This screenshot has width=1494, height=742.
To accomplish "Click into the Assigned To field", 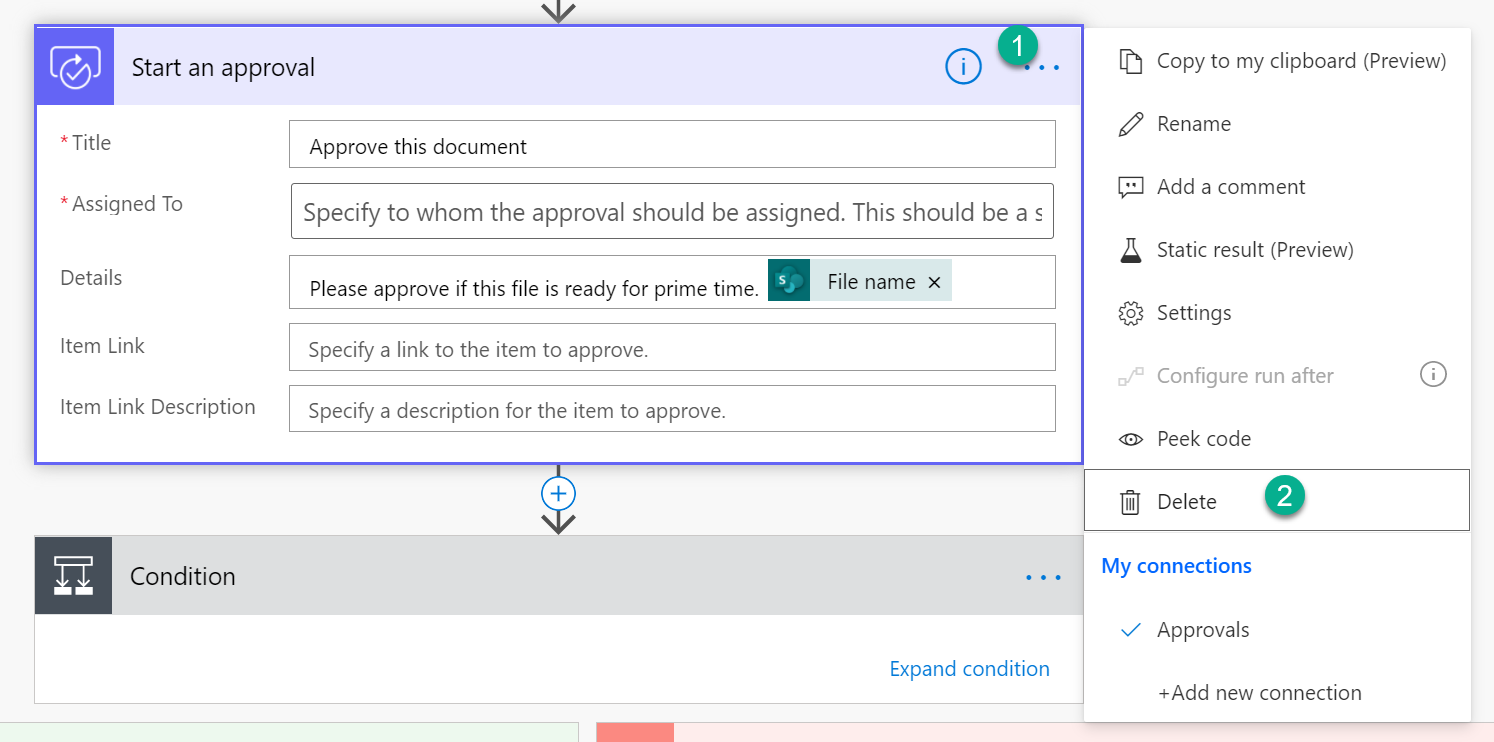I will click(672, 211).
